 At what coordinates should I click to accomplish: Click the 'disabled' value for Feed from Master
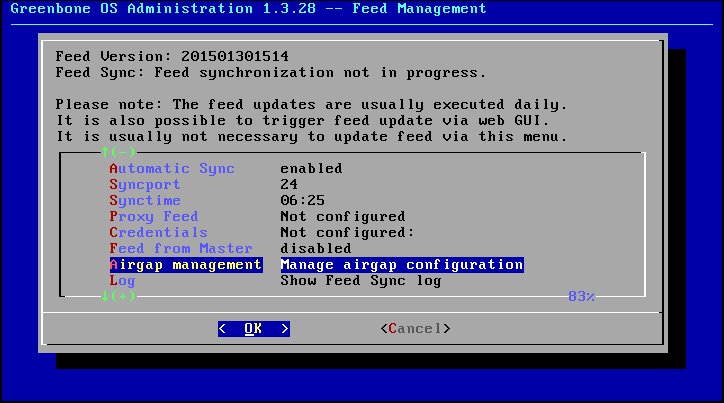[x=316, y=248]
